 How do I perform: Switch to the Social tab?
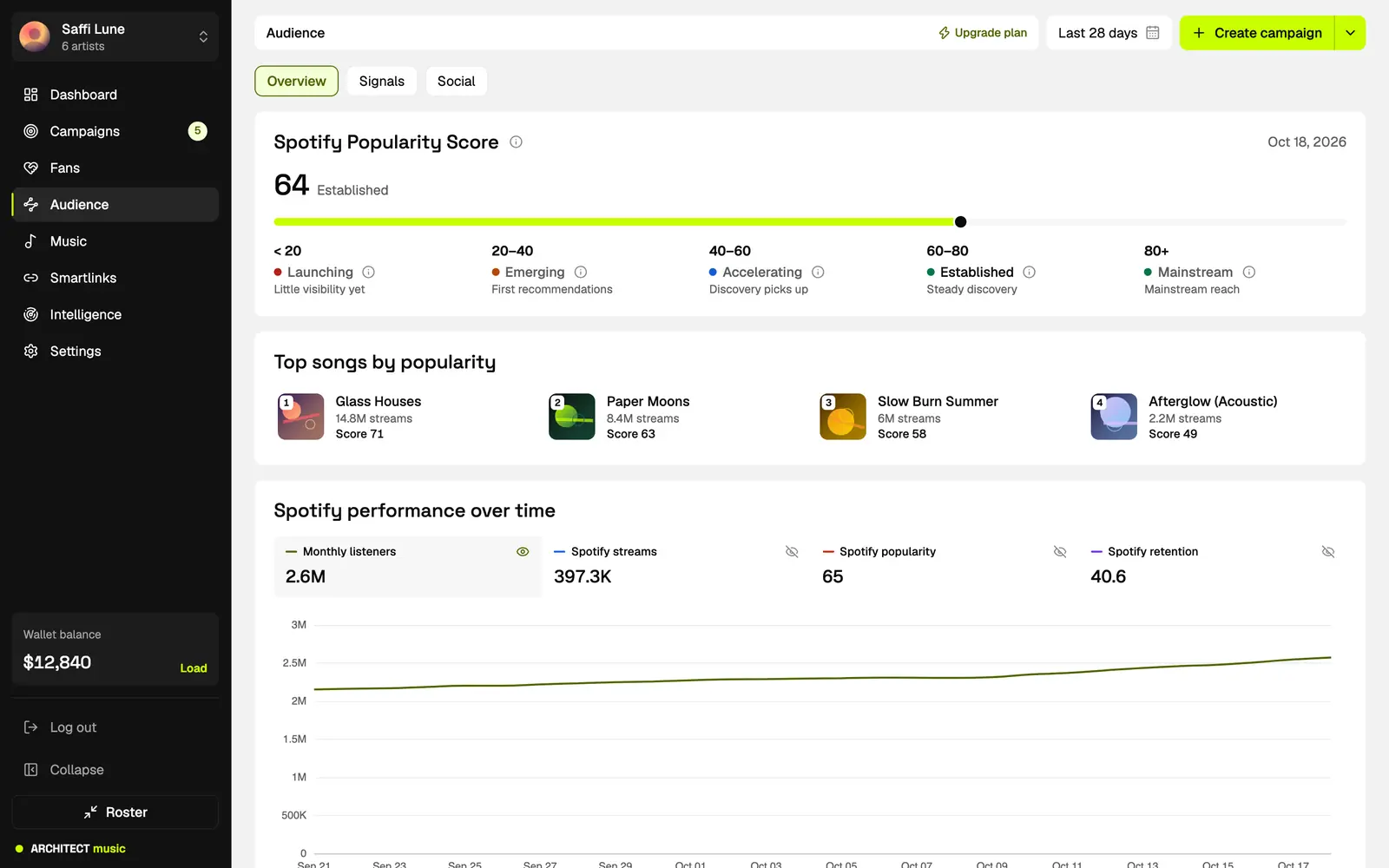pos(456,81)
